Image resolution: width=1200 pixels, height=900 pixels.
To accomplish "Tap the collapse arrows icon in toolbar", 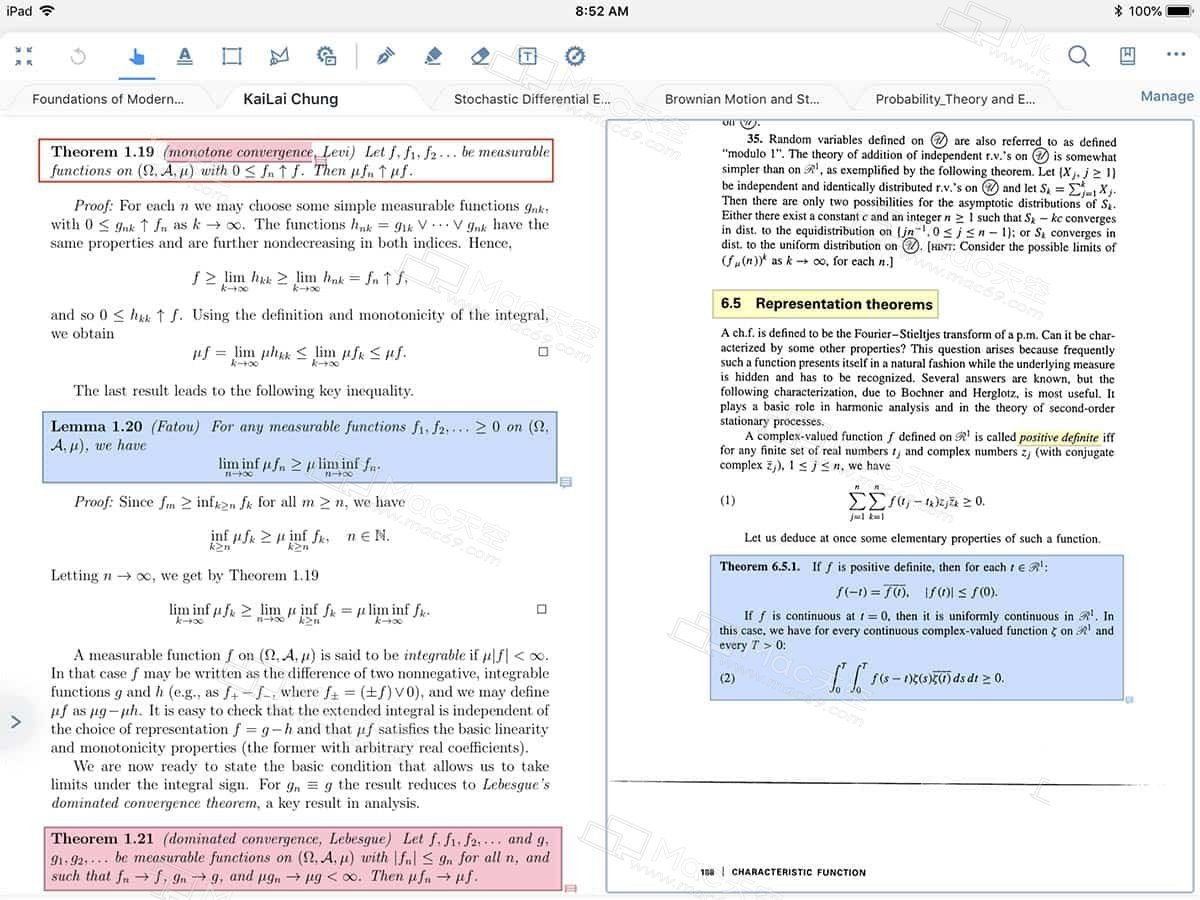I will pos(24,56).
